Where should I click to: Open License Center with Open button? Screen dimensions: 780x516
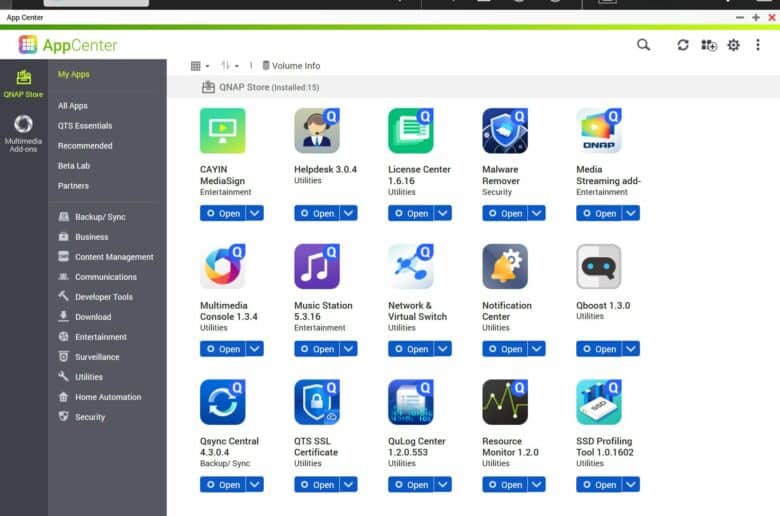coord(411,213)
